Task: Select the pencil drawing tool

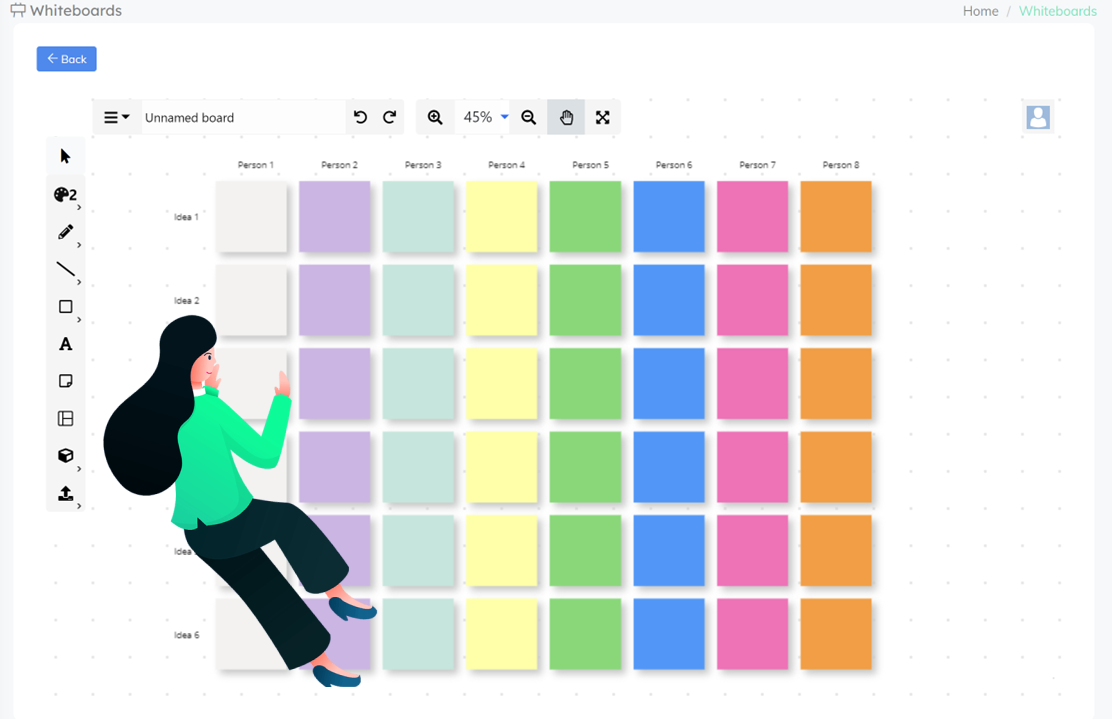Action: [x=65, y=232]
